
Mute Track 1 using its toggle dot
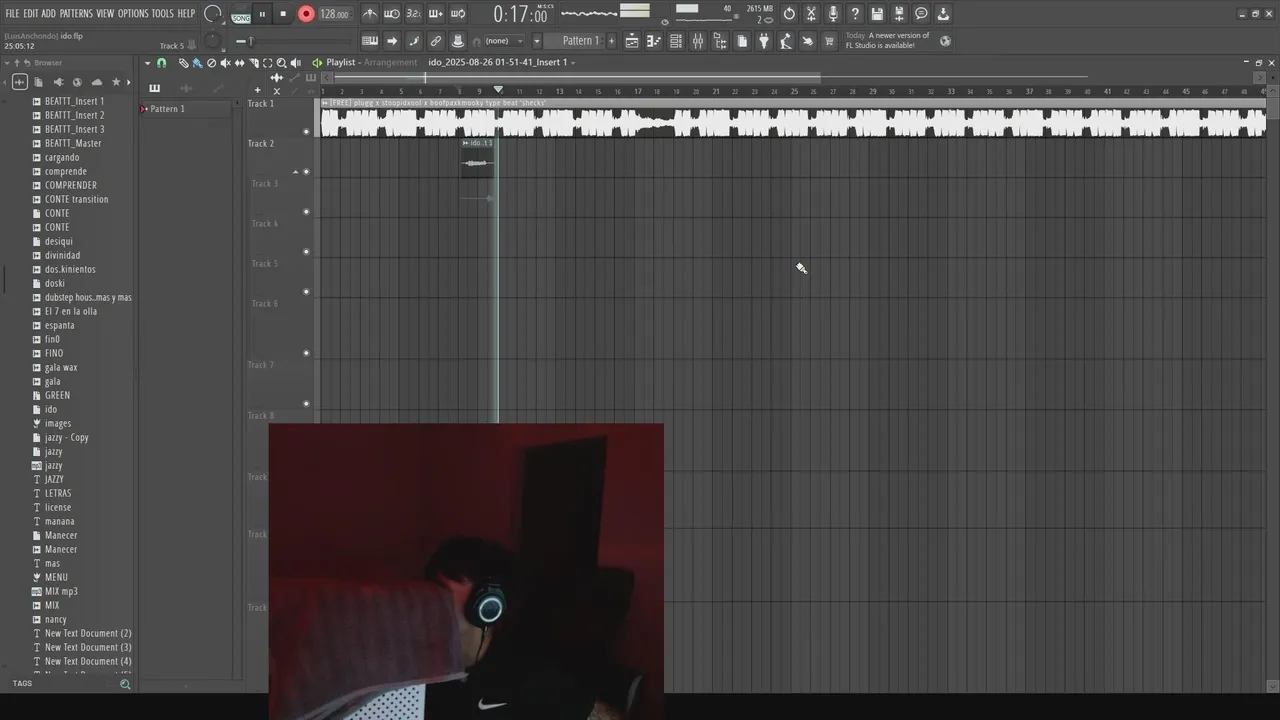[x=306, y=131]
